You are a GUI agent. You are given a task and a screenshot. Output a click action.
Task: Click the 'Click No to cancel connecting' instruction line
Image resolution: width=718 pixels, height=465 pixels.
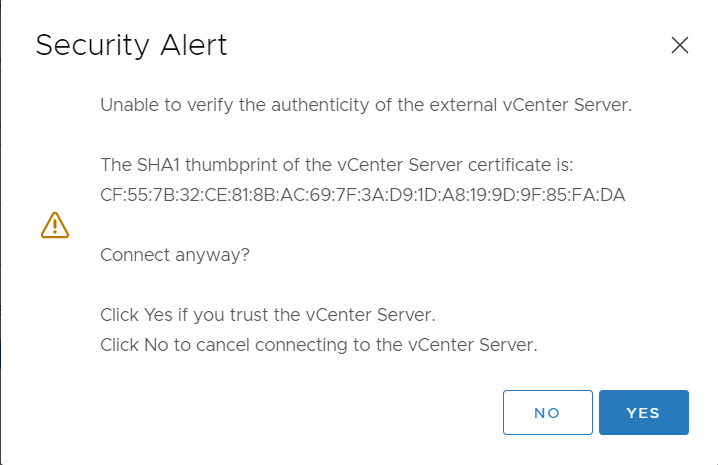point(319,345)
